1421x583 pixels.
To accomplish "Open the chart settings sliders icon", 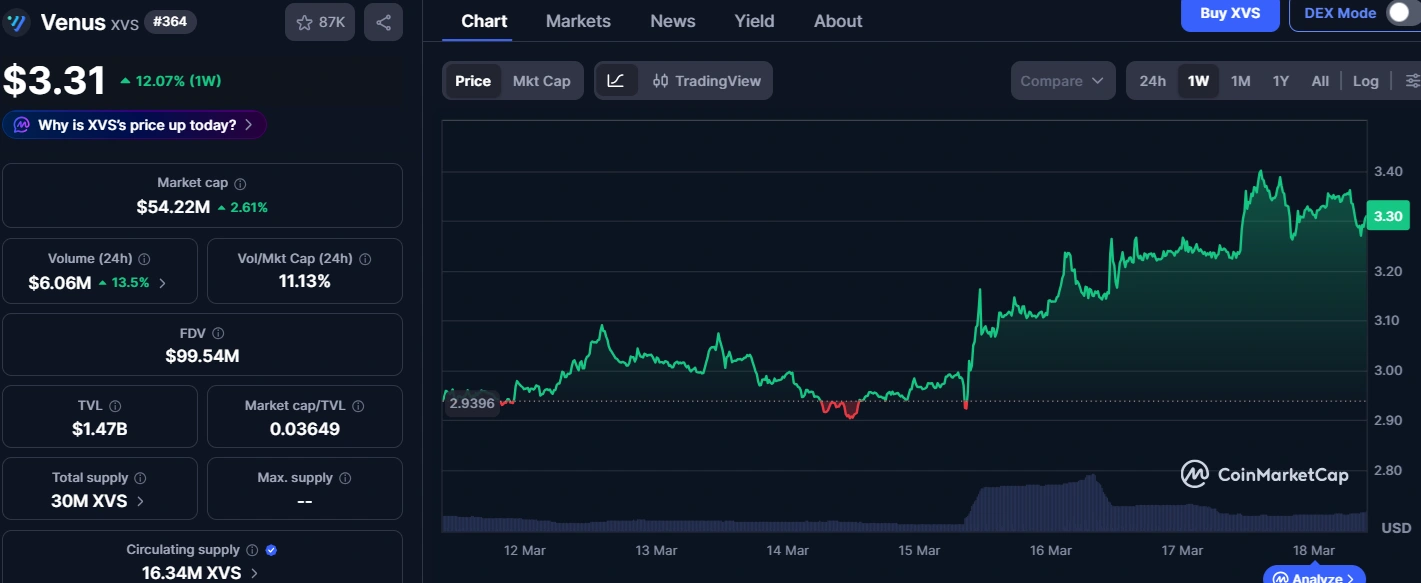I will [1411, 80].
